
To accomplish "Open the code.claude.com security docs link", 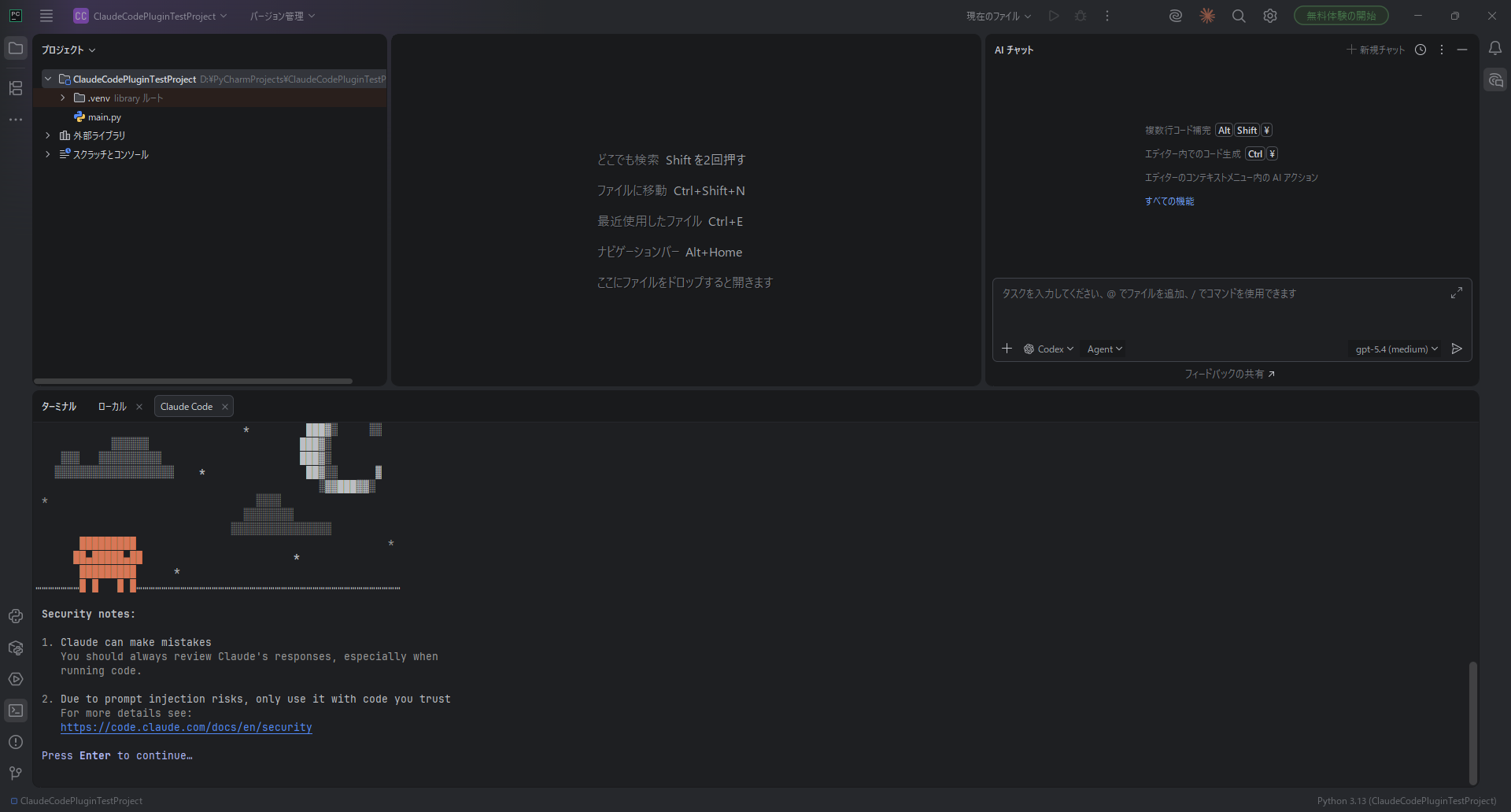I will [187, 728].
